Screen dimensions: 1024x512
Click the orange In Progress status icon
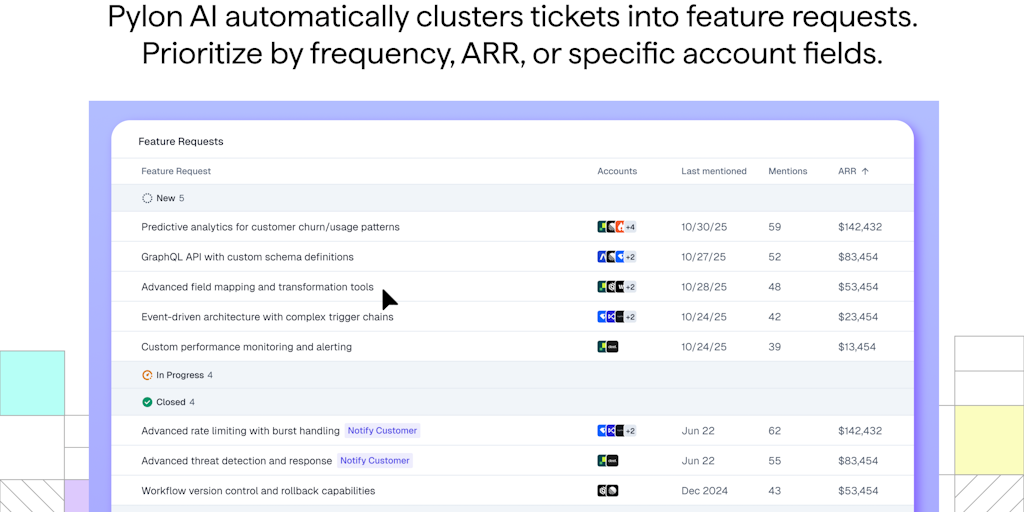point(147,375)
